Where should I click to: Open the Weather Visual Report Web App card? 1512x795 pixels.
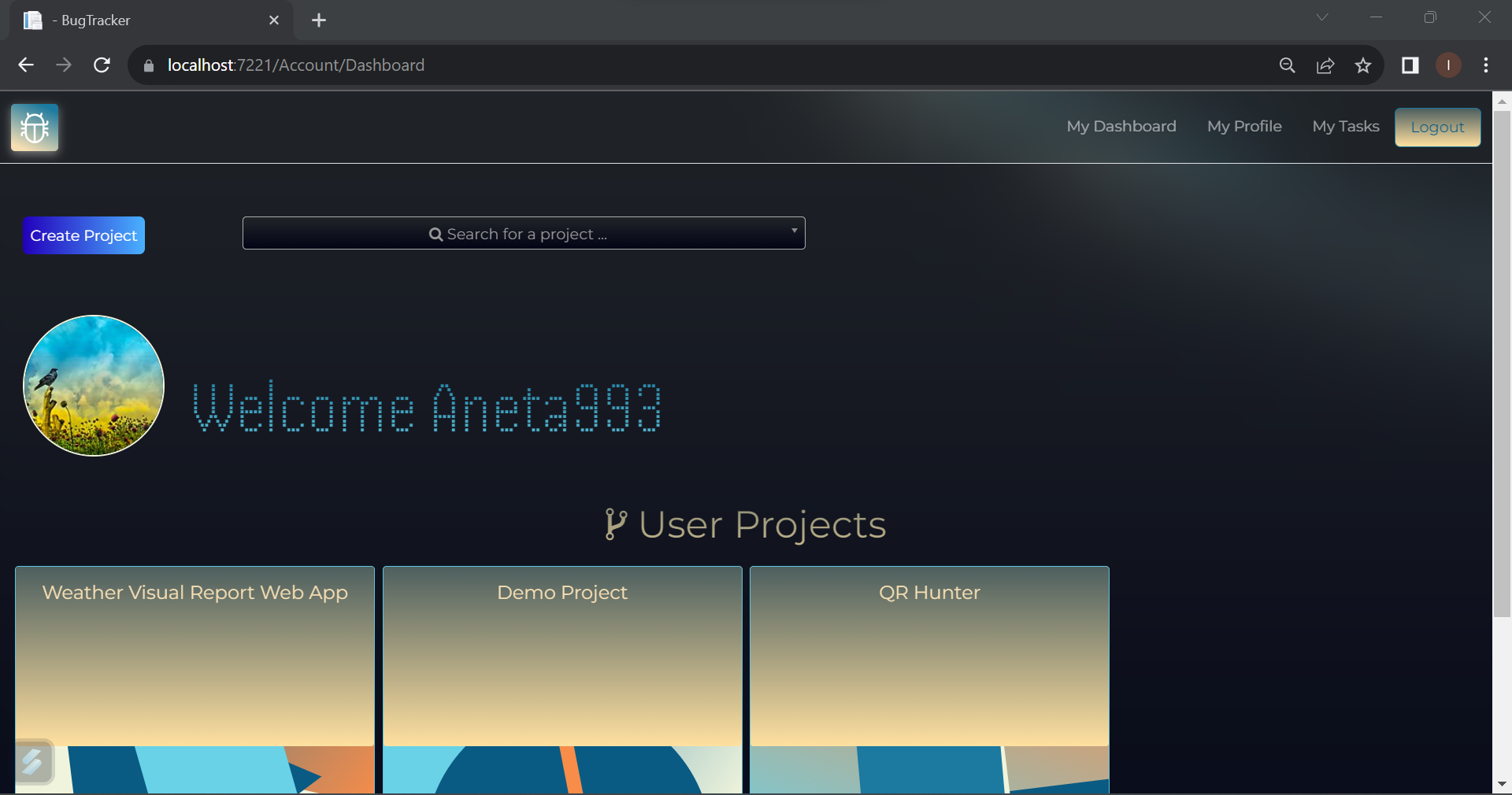[x=195, y=653]
